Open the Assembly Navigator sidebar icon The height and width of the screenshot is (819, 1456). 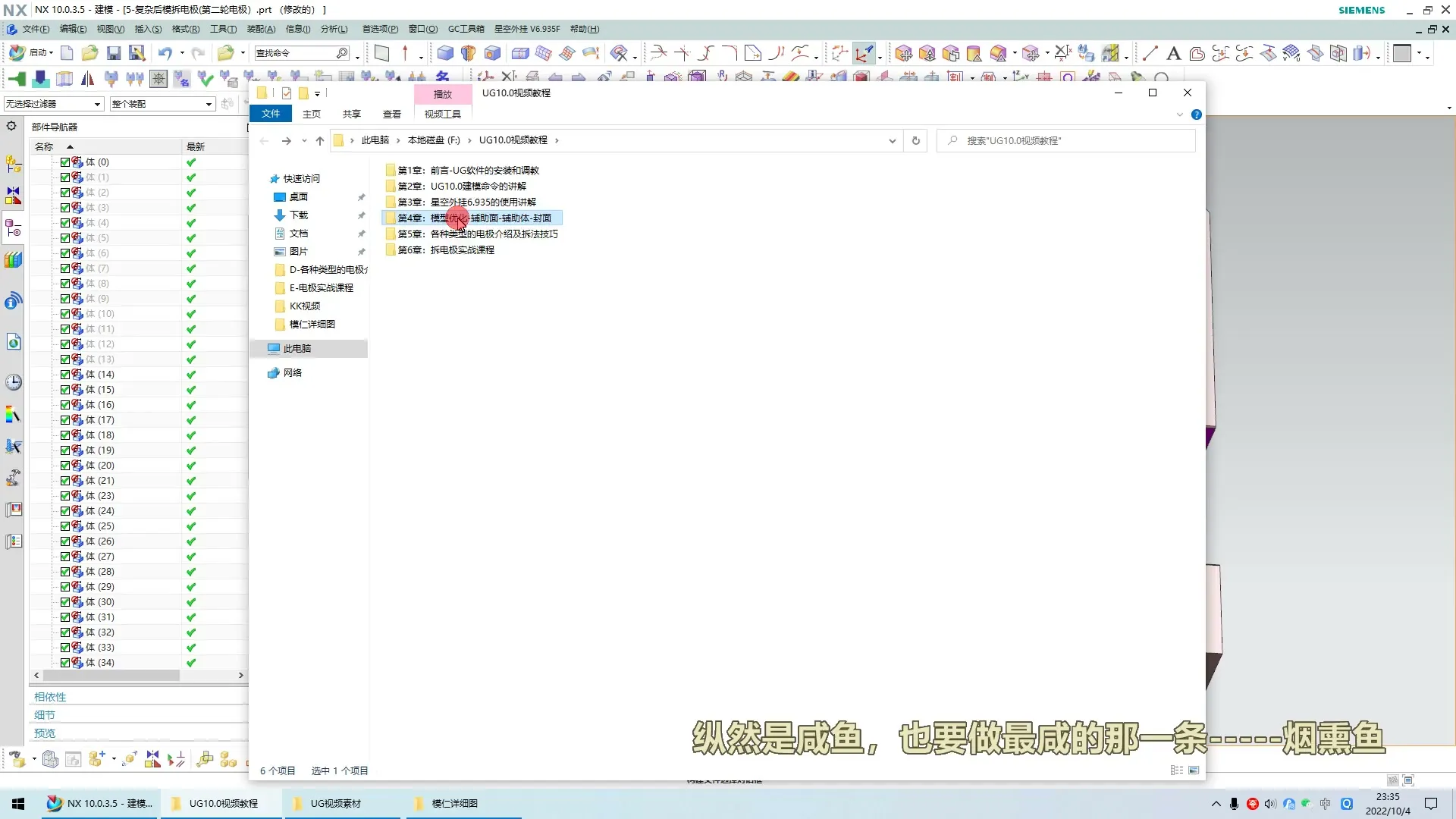click(x=14, y=164)
